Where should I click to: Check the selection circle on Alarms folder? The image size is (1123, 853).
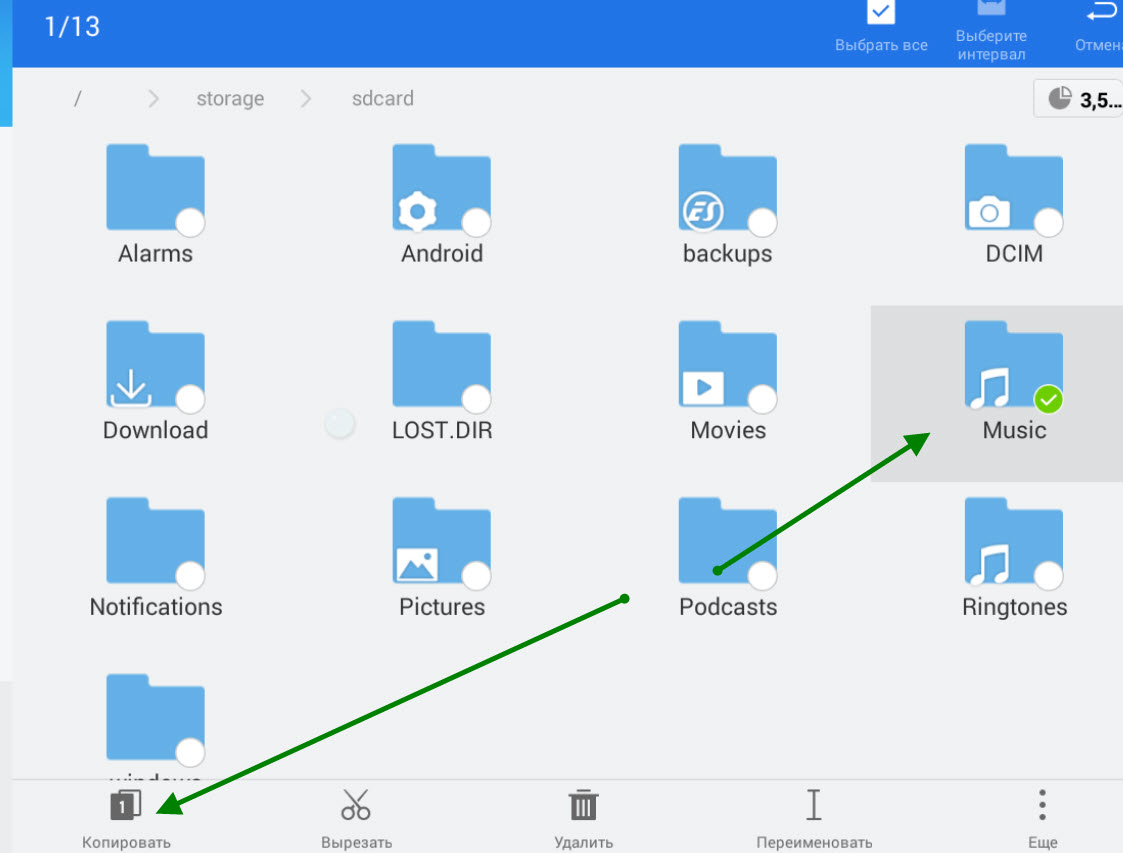[190, 223]
